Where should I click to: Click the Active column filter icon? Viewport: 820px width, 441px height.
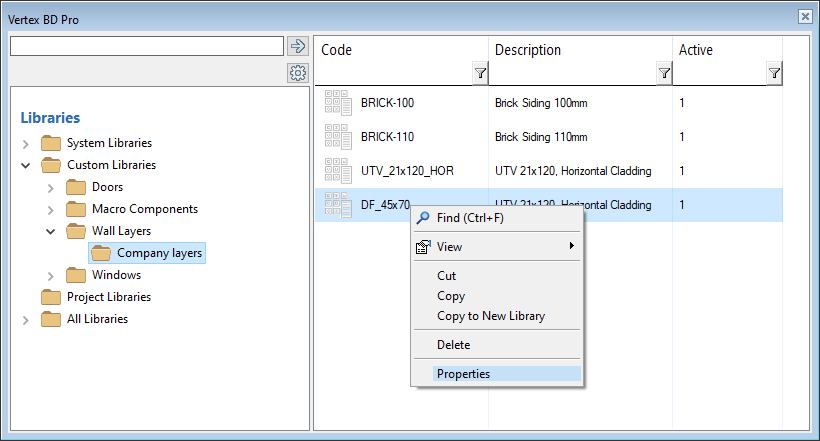[x=774, y=73]
